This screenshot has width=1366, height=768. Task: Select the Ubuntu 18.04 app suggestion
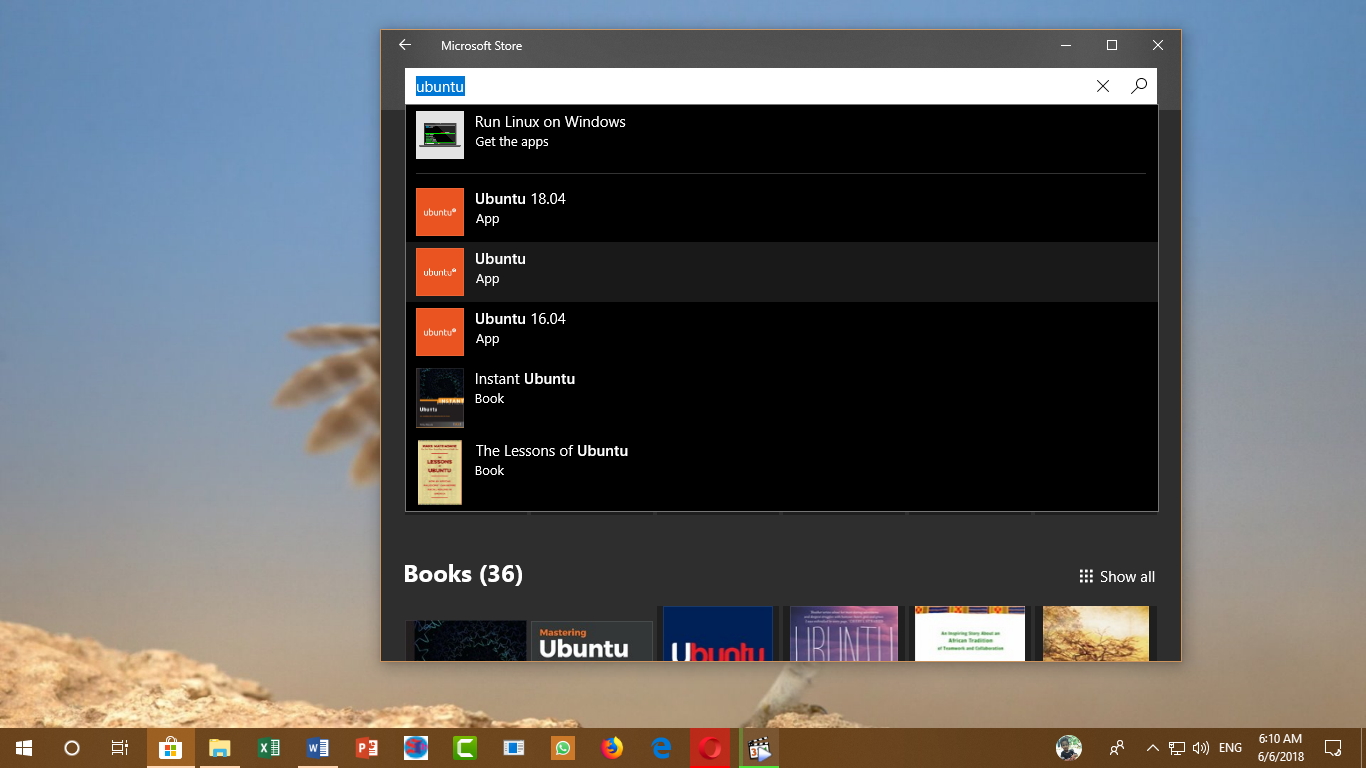click(x=600, y=208)
